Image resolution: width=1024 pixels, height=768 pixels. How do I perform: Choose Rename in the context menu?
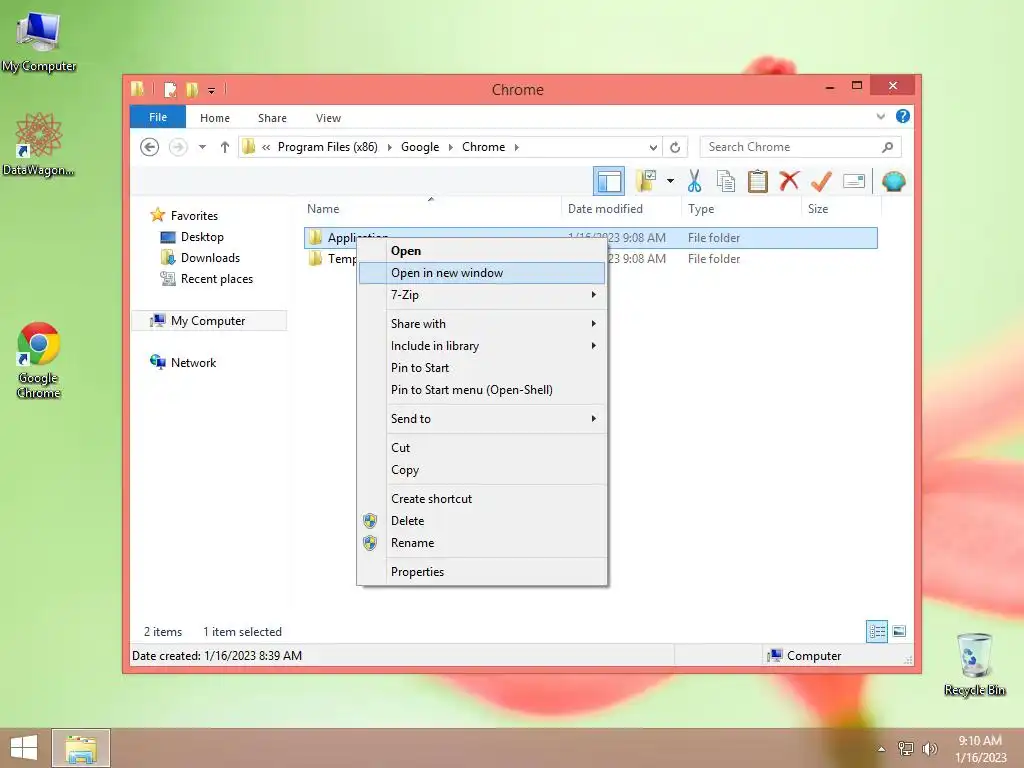tap(483, 543)
